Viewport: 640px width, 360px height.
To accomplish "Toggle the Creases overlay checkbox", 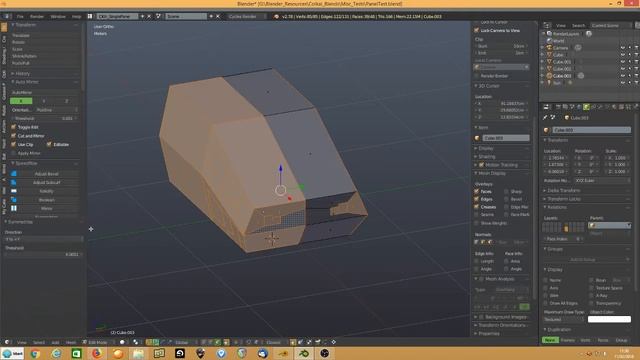I will [x=476, y=207].
